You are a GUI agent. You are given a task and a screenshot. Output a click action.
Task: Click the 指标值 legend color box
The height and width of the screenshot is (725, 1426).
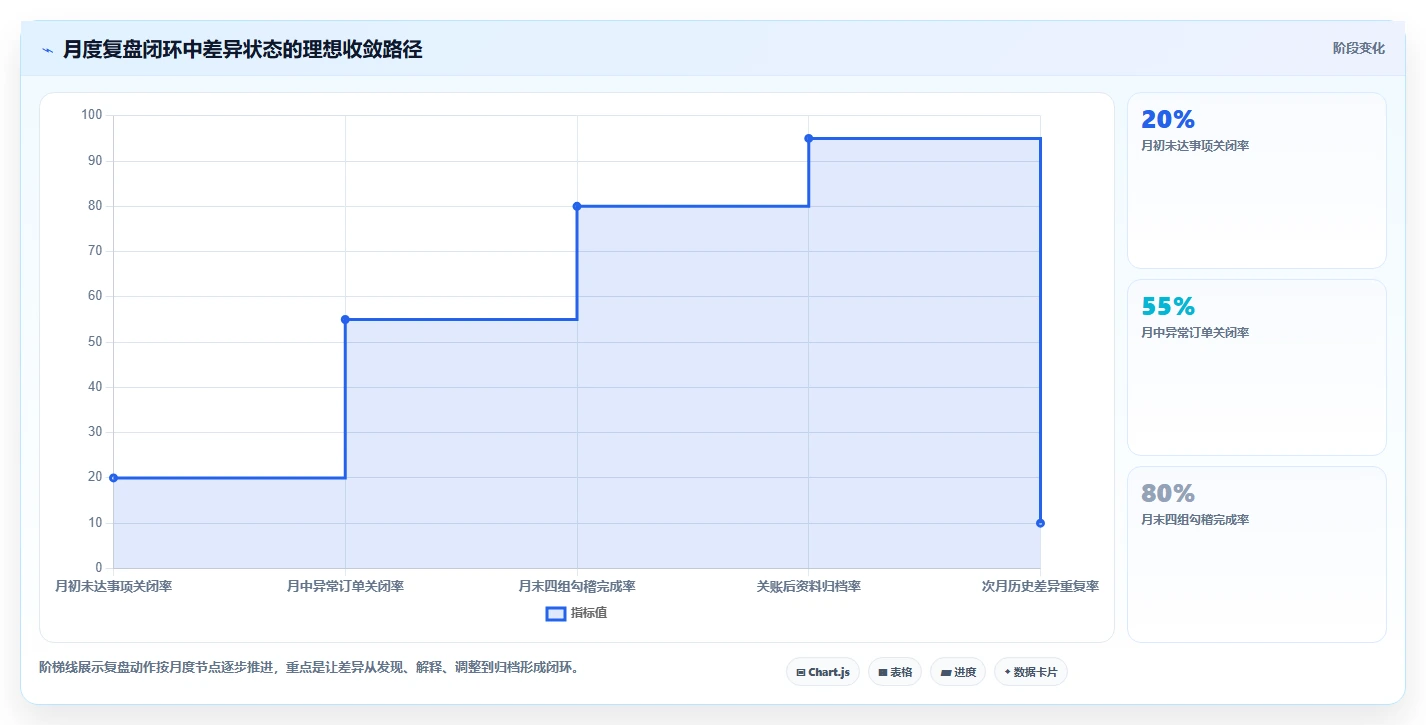coord(556,613)
